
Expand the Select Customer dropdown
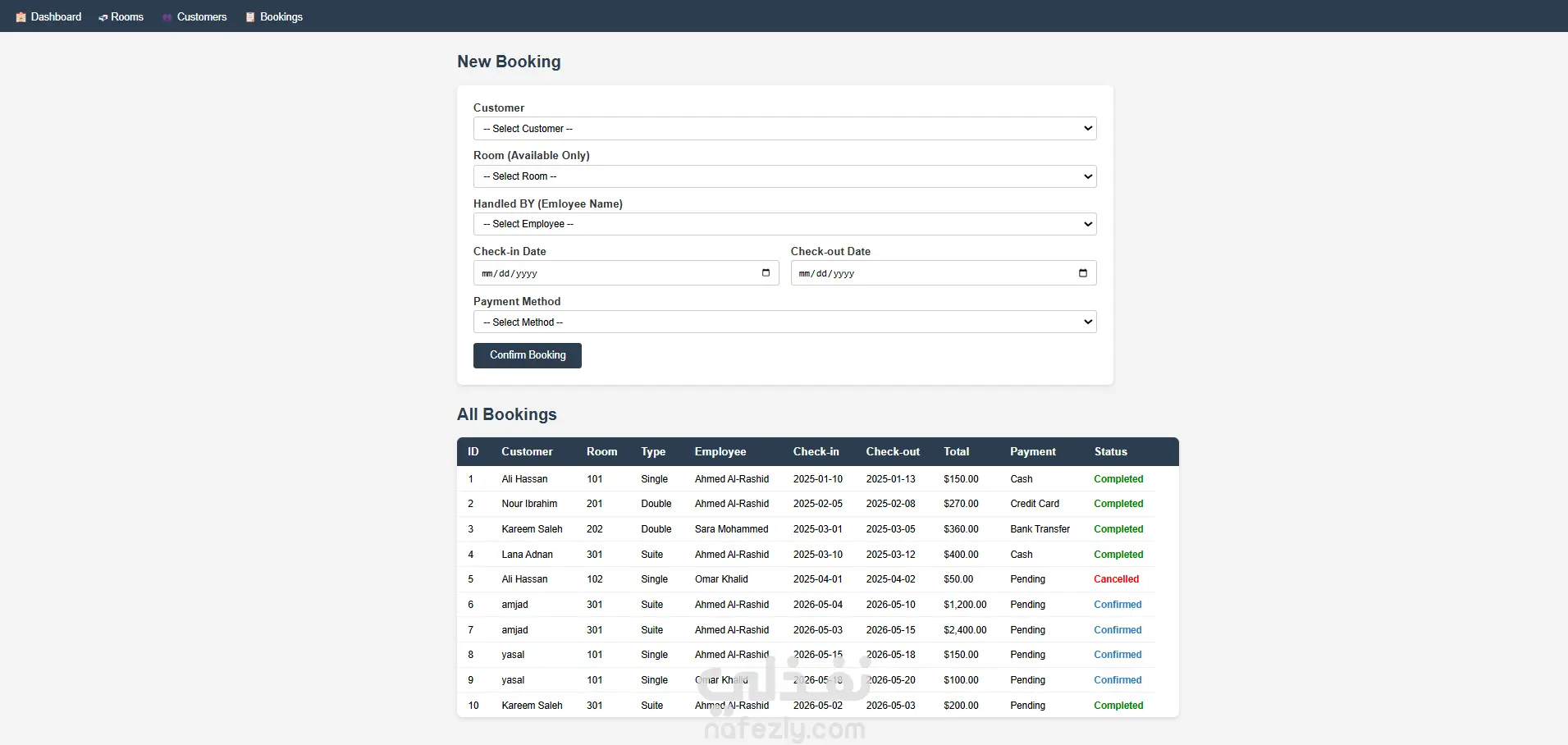785,129
